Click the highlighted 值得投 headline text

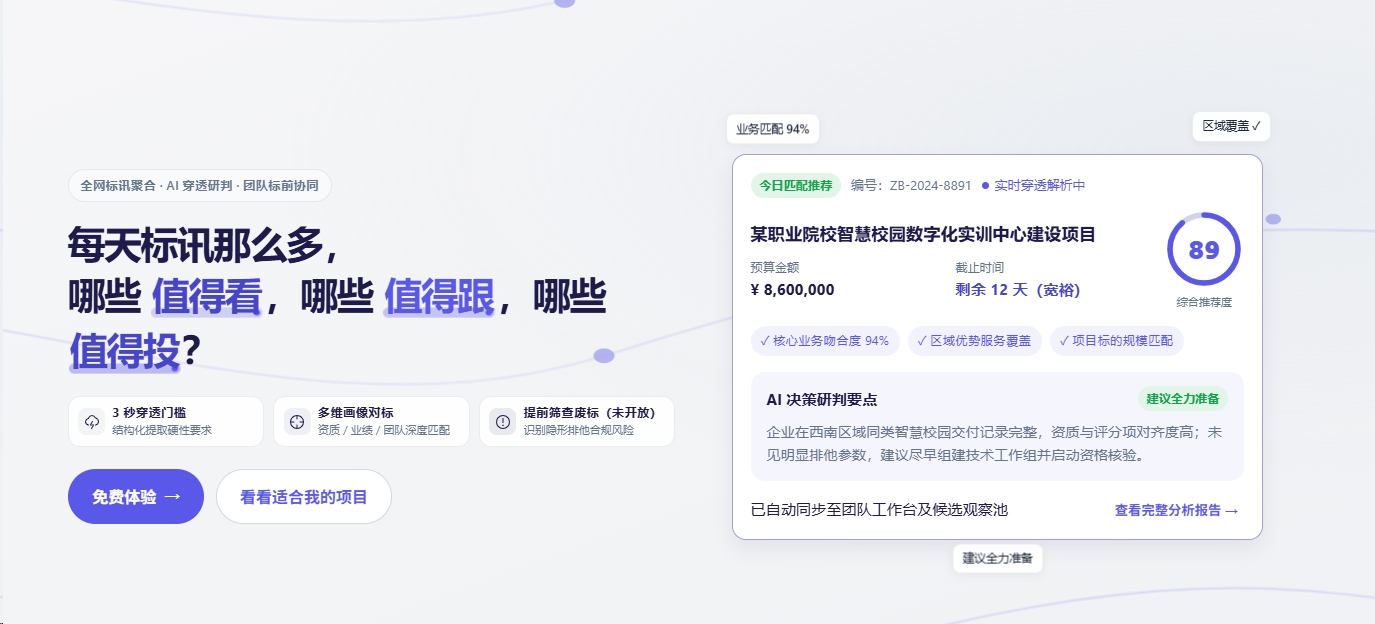125,351
